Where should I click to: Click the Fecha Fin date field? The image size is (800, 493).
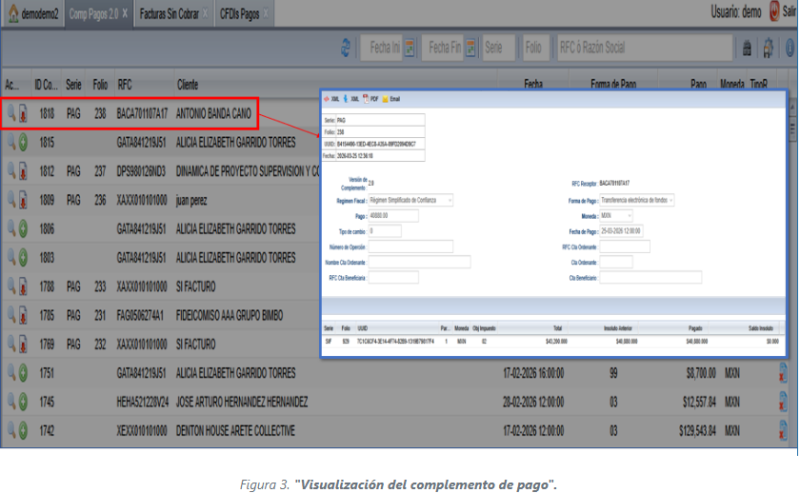click(443, 48)
